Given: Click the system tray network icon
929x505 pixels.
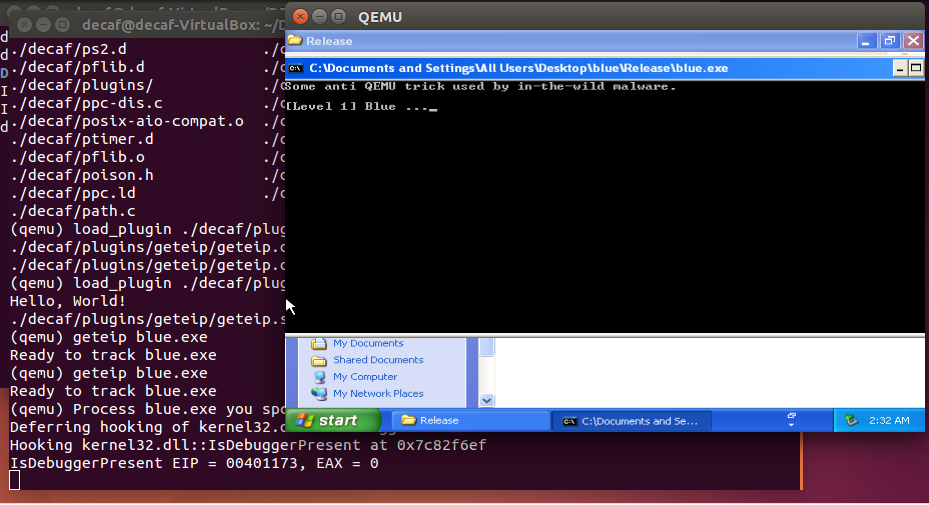Looking at the screenshot, I should click(851, 420).
